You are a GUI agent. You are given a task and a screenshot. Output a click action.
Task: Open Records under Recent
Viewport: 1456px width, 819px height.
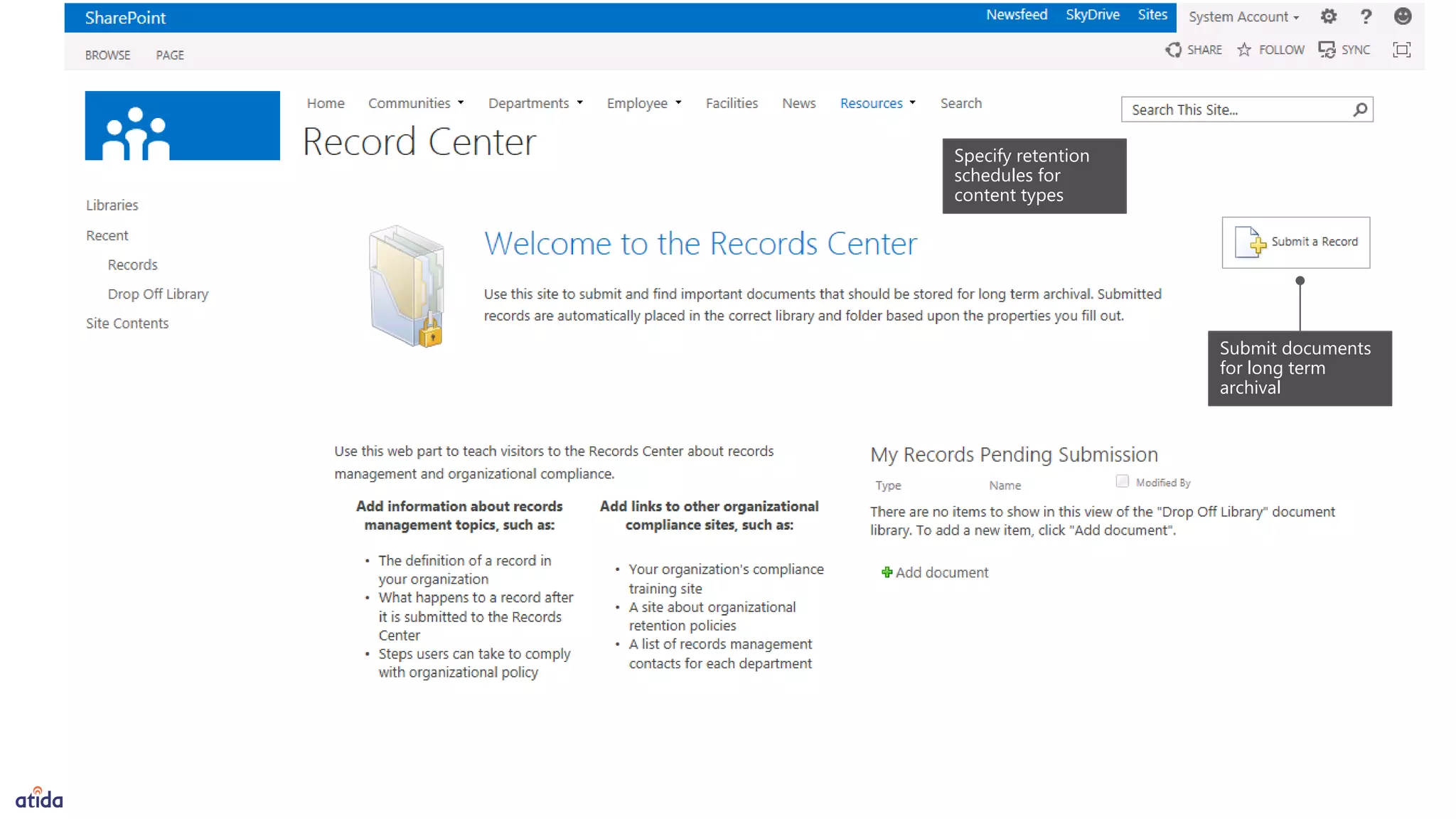coord(132,264)
